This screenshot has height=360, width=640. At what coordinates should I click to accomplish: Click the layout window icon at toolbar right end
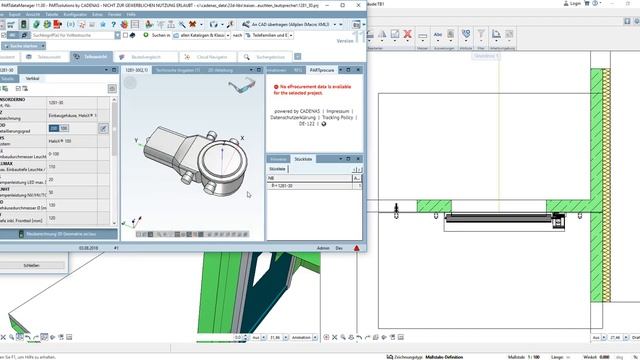pos(356,24)
